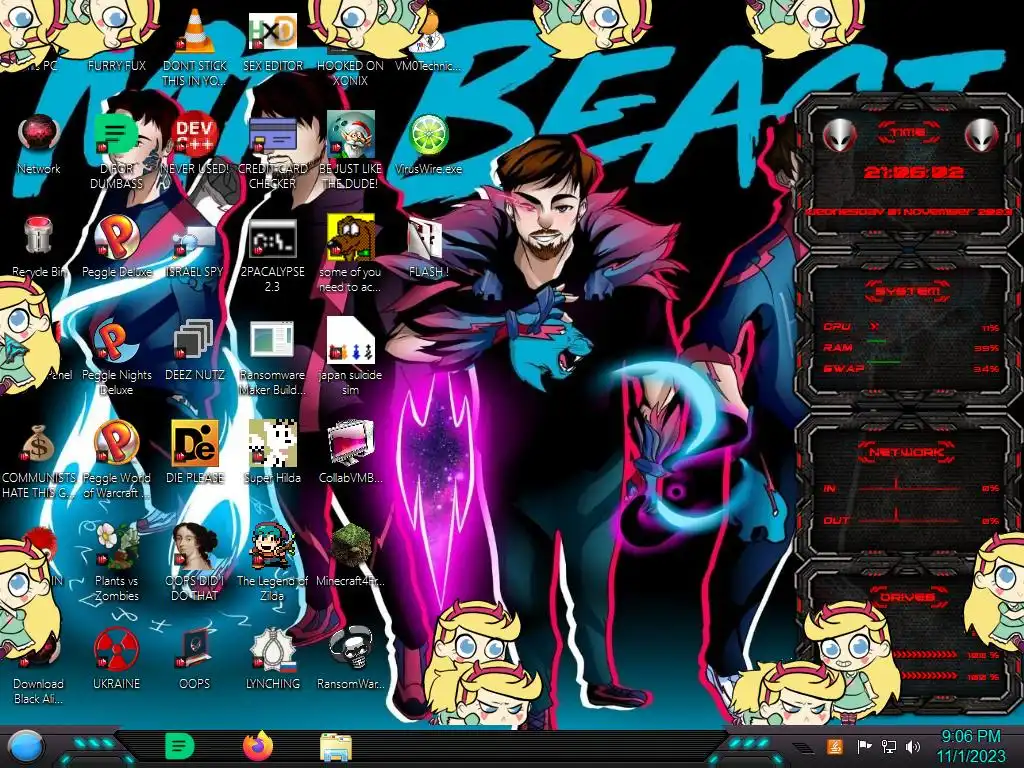This screenshot has height=768, width=1024.
Task: Open the Action Center flag tray icon
Action: tap(865, 746)
